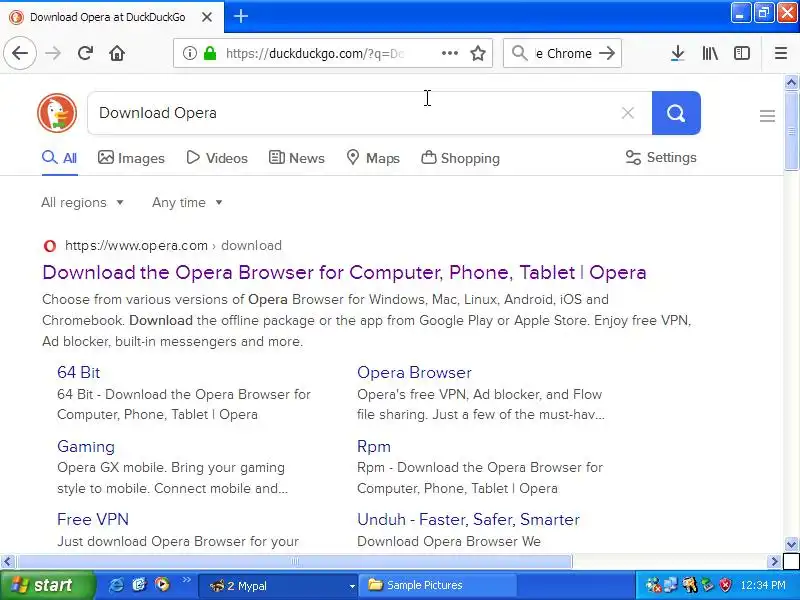Expand the Any time filter
This screenshot has width=800, height=600.
187,203
